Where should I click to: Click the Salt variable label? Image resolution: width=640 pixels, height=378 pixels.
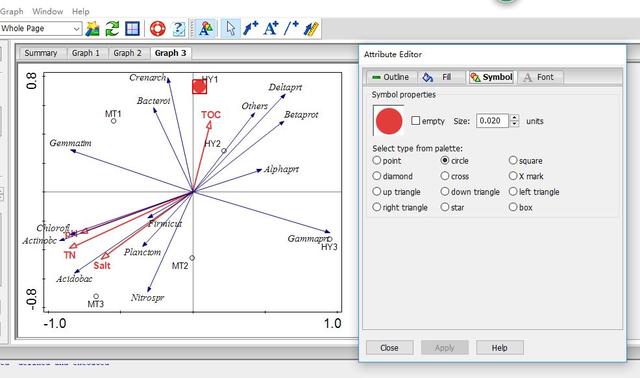point(102,266)
